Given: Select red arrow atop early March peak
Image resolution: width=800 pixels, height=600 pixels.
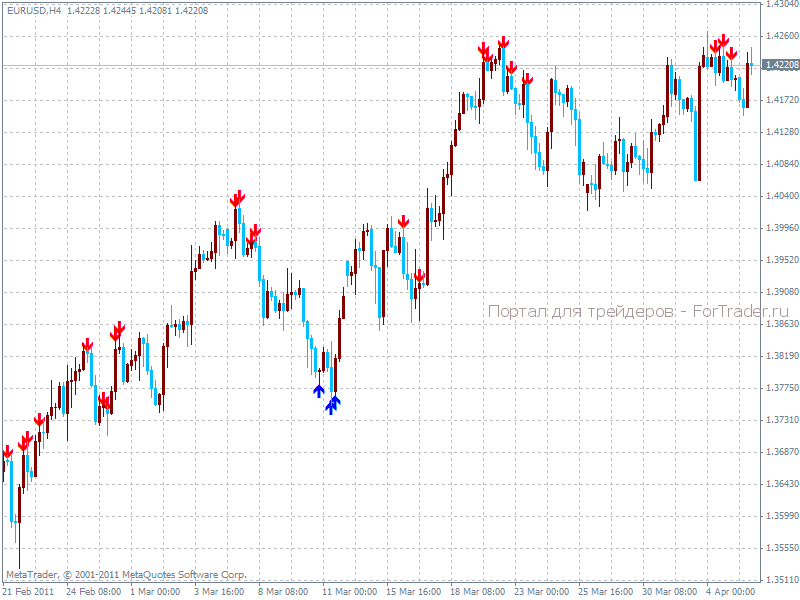Looking at the screenshot, I should click(x=238, y=198).
